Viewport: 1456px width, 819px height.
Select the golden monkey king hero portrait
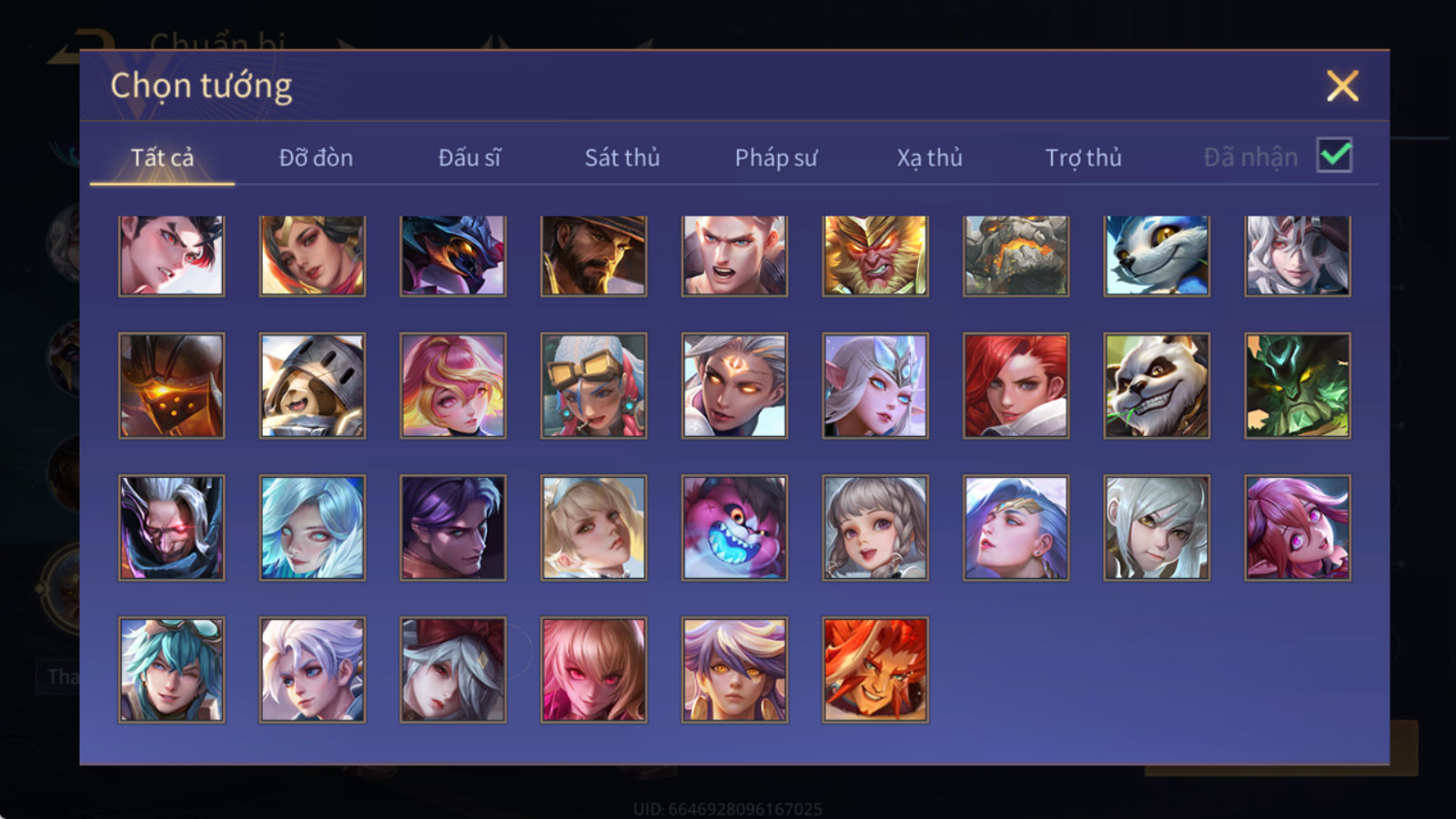point(875,256)
